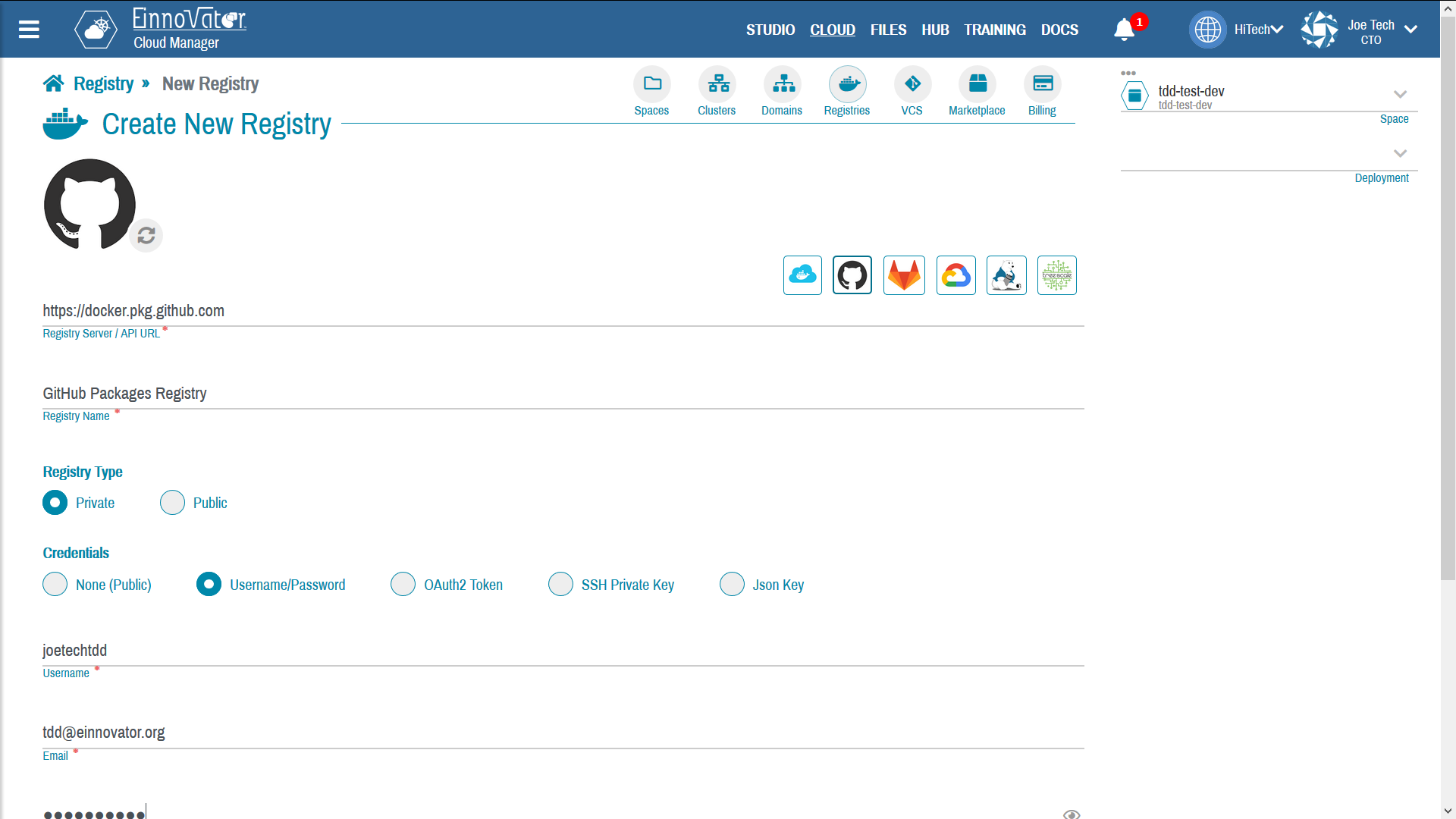Select the Public registry type
Image resolution: width=1456 pixels, height=819 pixels.
[x=172, y=503]
